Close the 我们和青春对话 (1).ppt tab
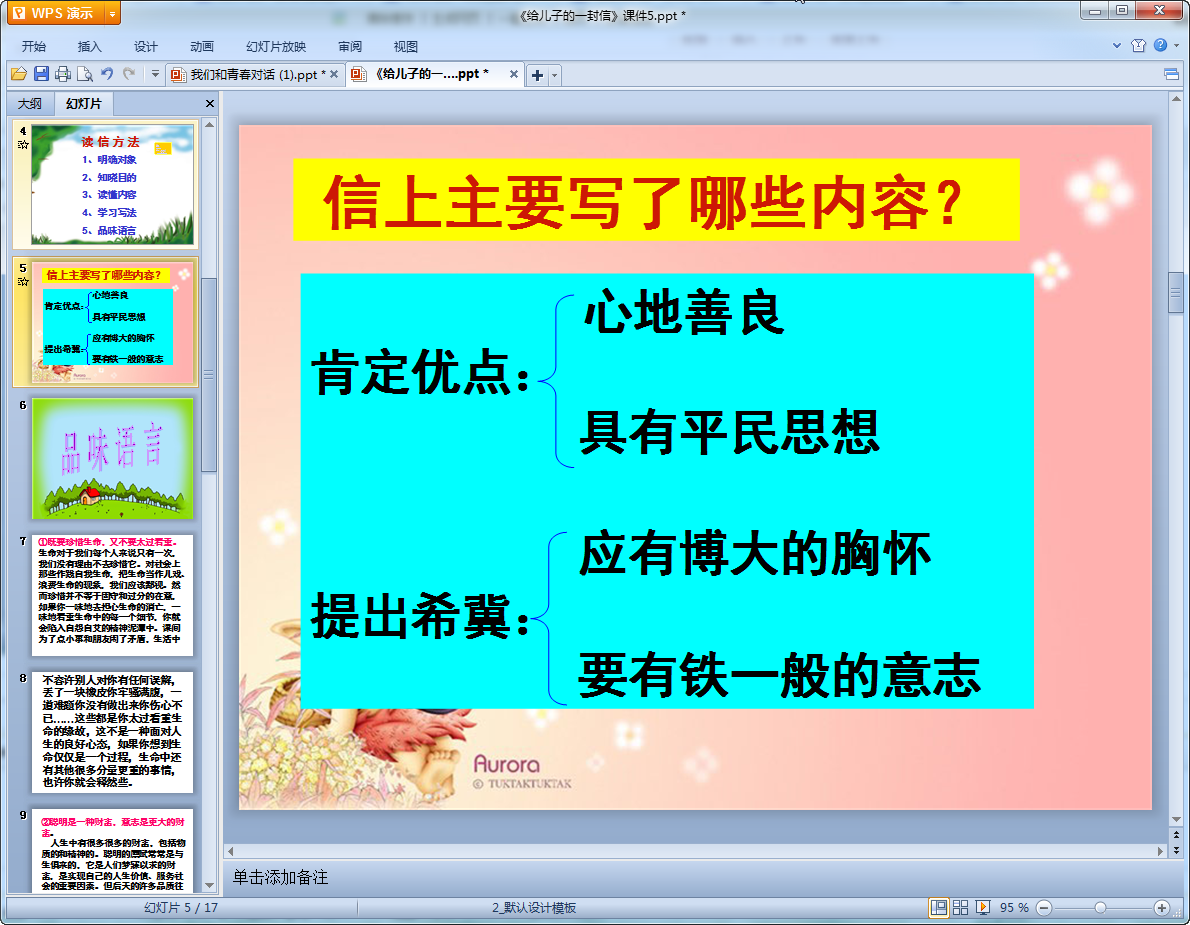1190x925 pixels. 334,74
